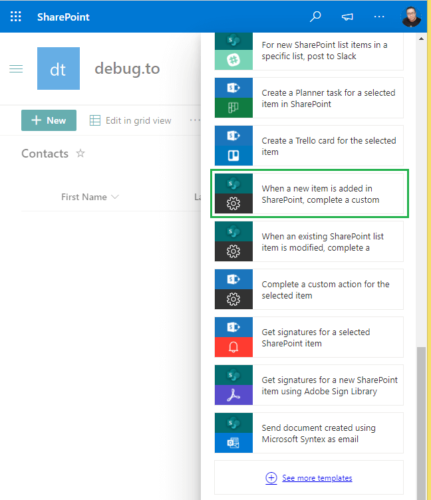Click the dt site logo
The image size is (431, 500).
coord(58,68)
